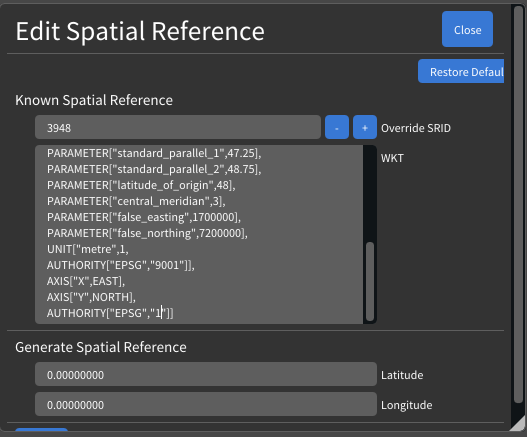Click the Latitude input field
Image resolution: width=527 pixels, height=437 pixels.
[206, 374]
